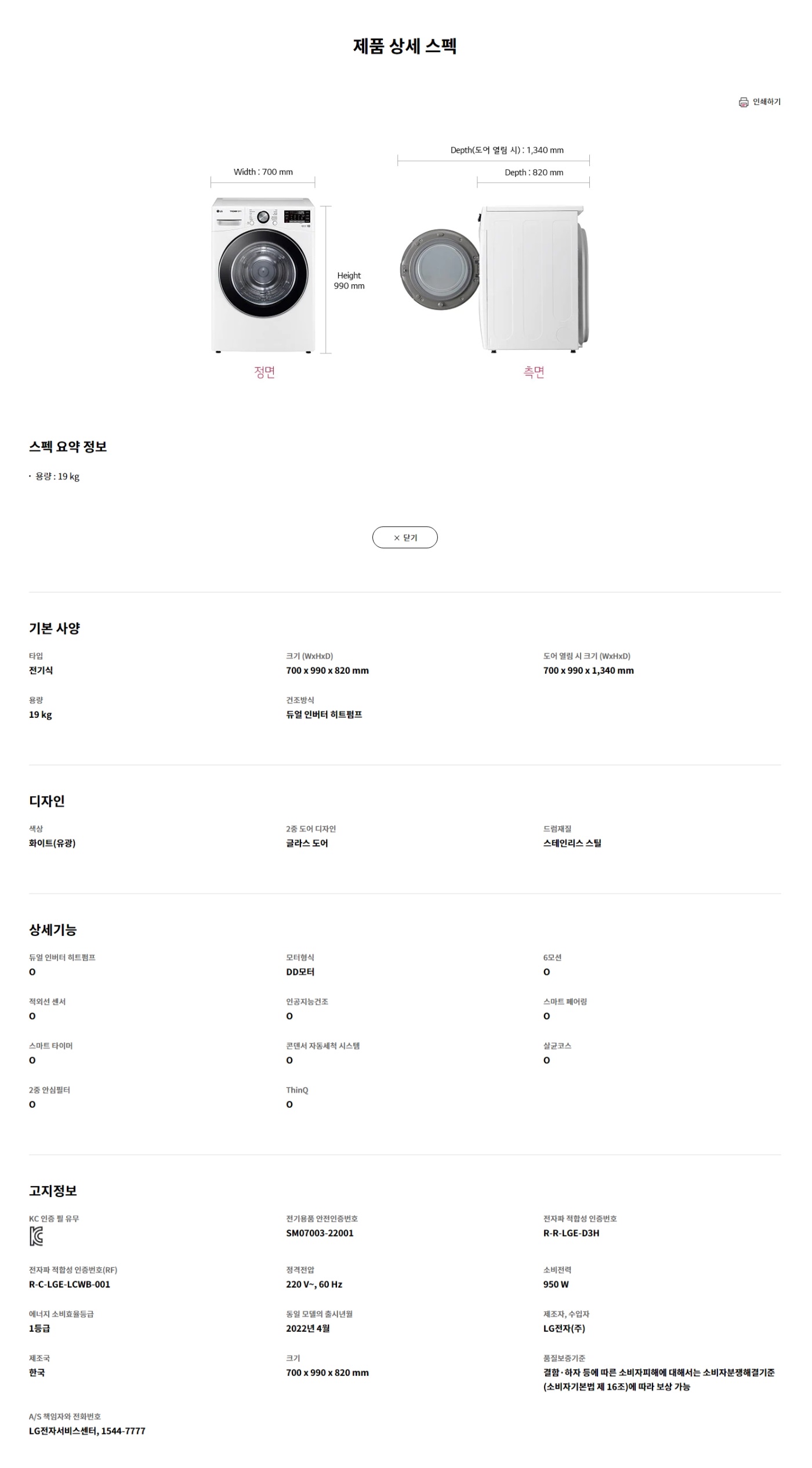Select the safety certification number SM07003-22001

pos(320,1233)
